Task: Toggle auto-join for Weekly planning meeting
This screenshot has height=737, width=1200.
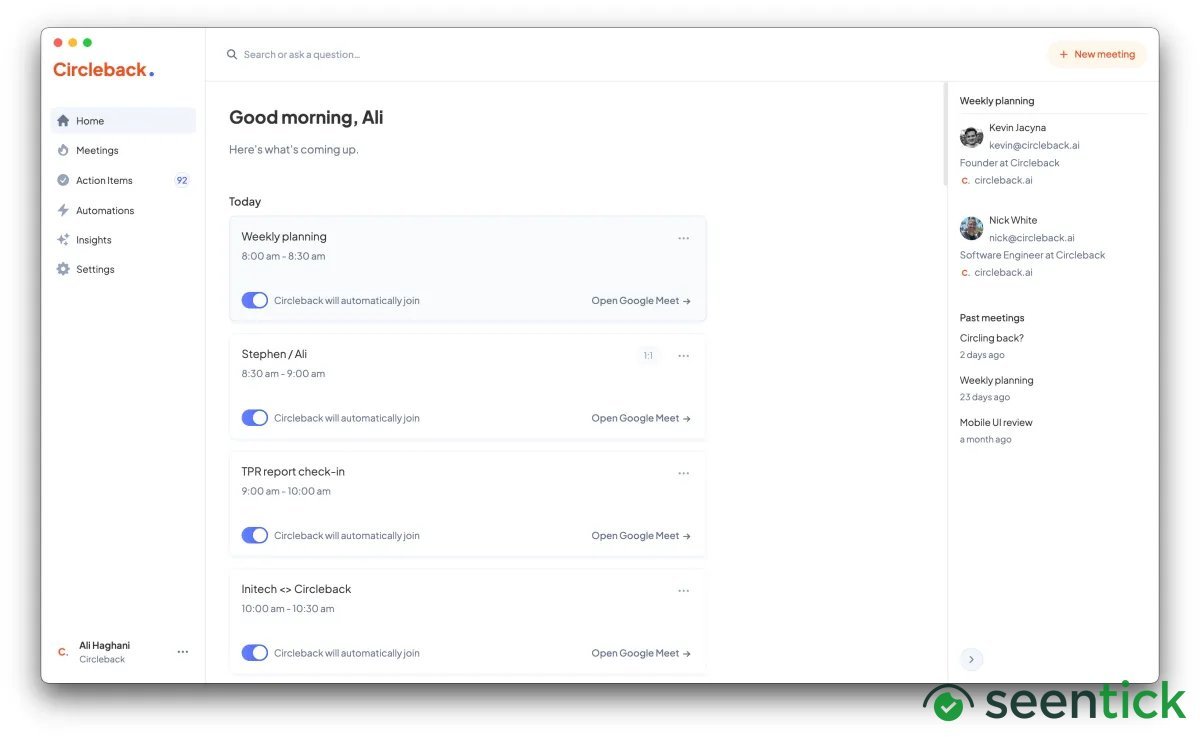Action: coord(255,300)
